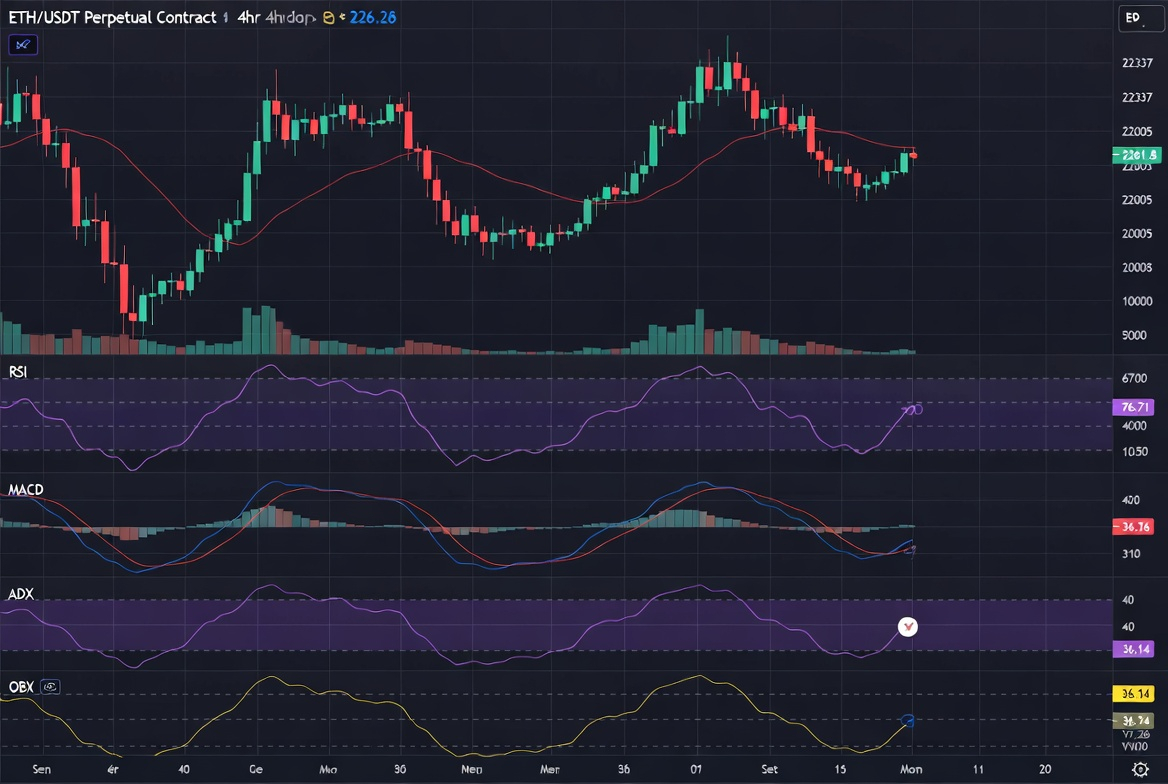Click the white circular marker on ADX line
The image size is (1168, 784).
tap(907, 627)
